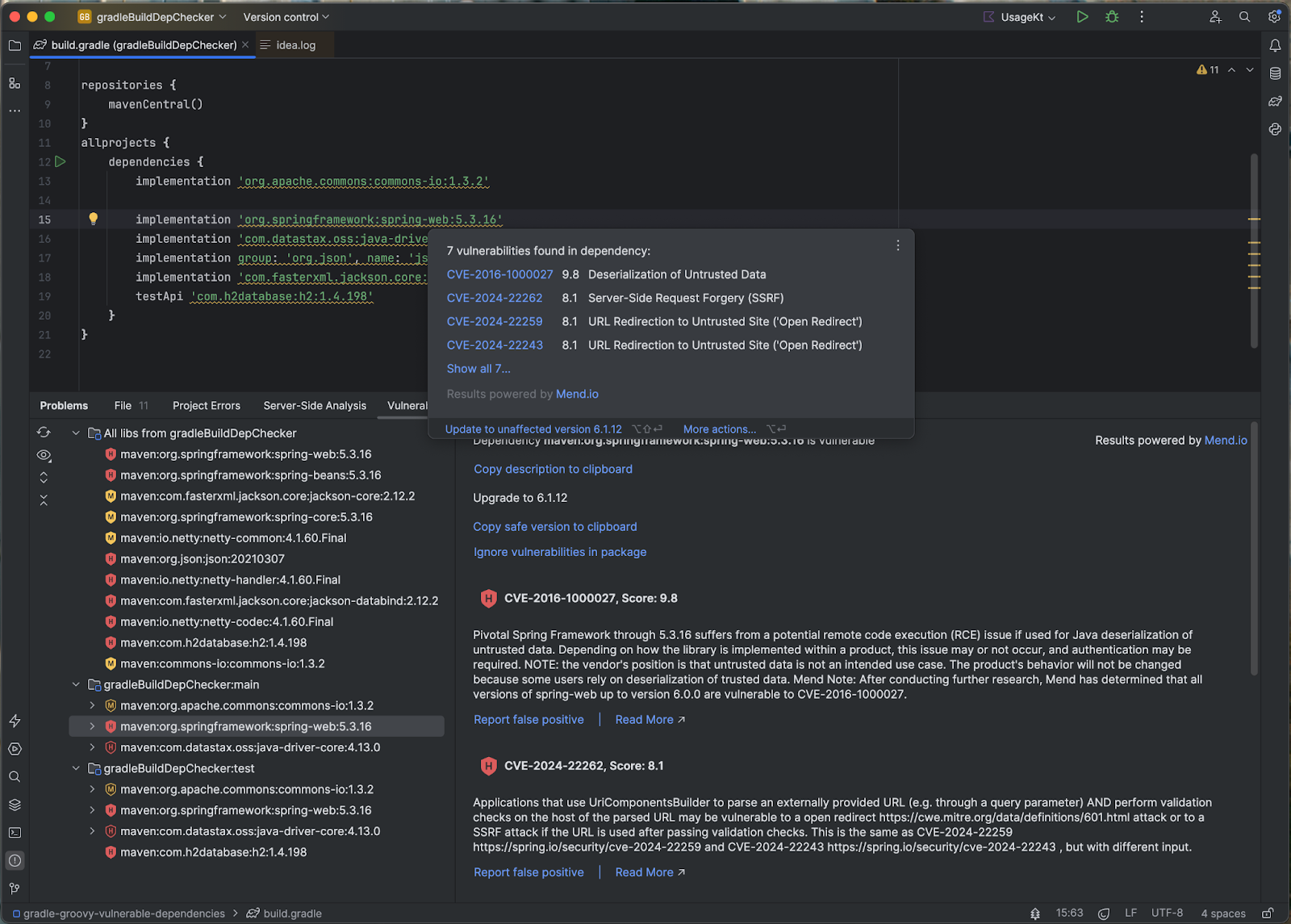Open the more actions menu in the top toolbar
The image size is (1291, 924).
(x=1141, y=17)
